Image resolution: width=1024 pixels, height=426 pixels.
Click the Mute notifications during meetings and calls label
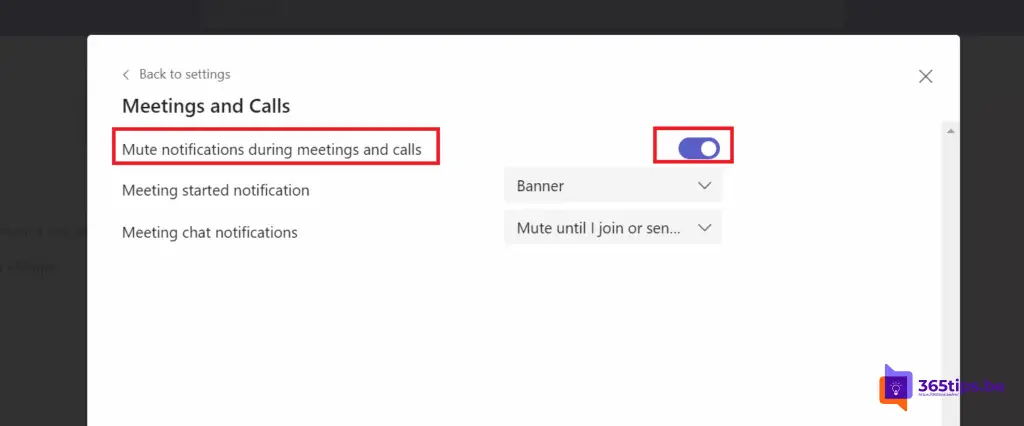[272, 150]
